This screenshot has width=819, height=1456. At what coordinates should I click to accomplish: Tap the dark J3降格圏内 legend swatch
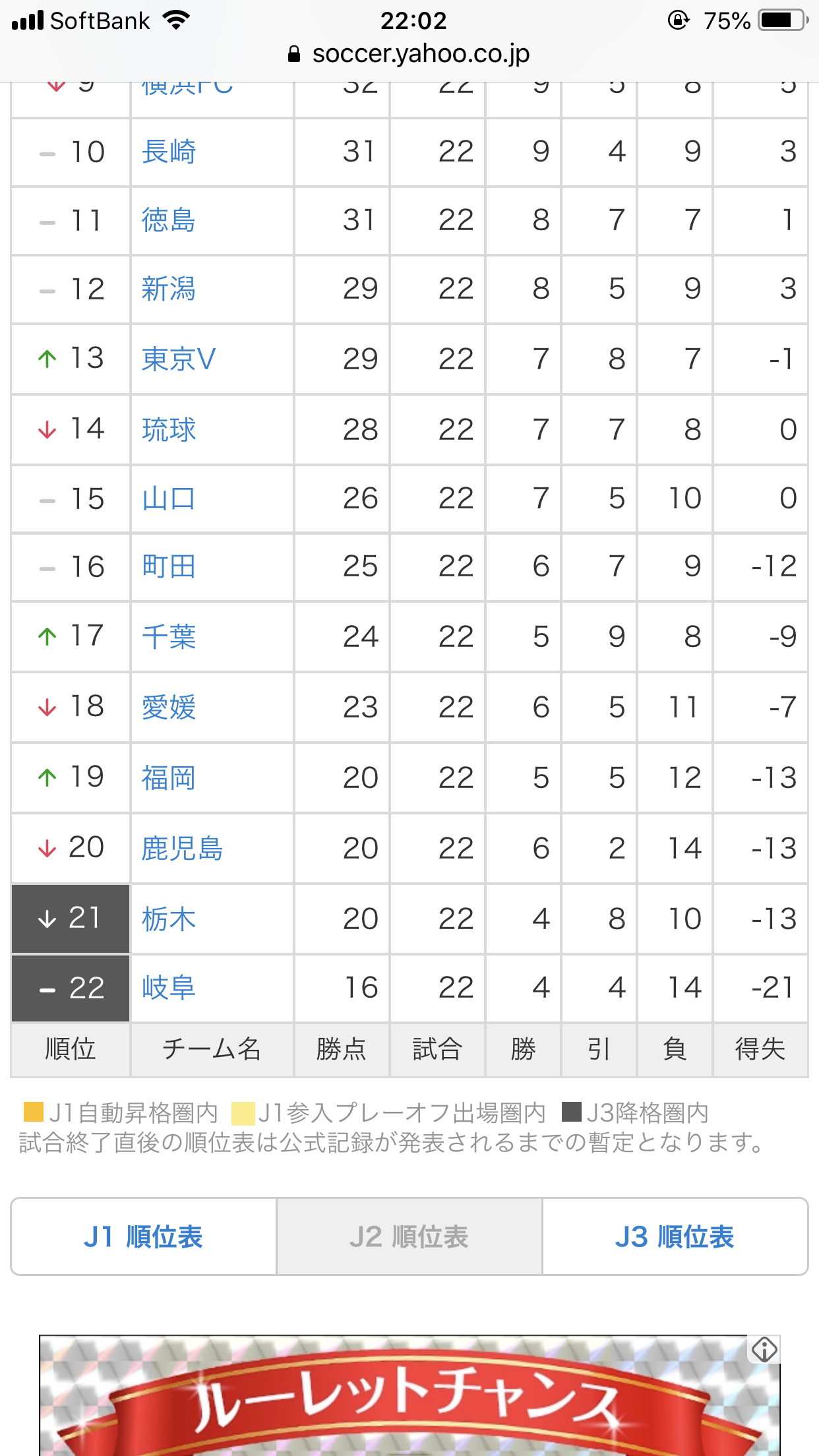coord(571,1112)
